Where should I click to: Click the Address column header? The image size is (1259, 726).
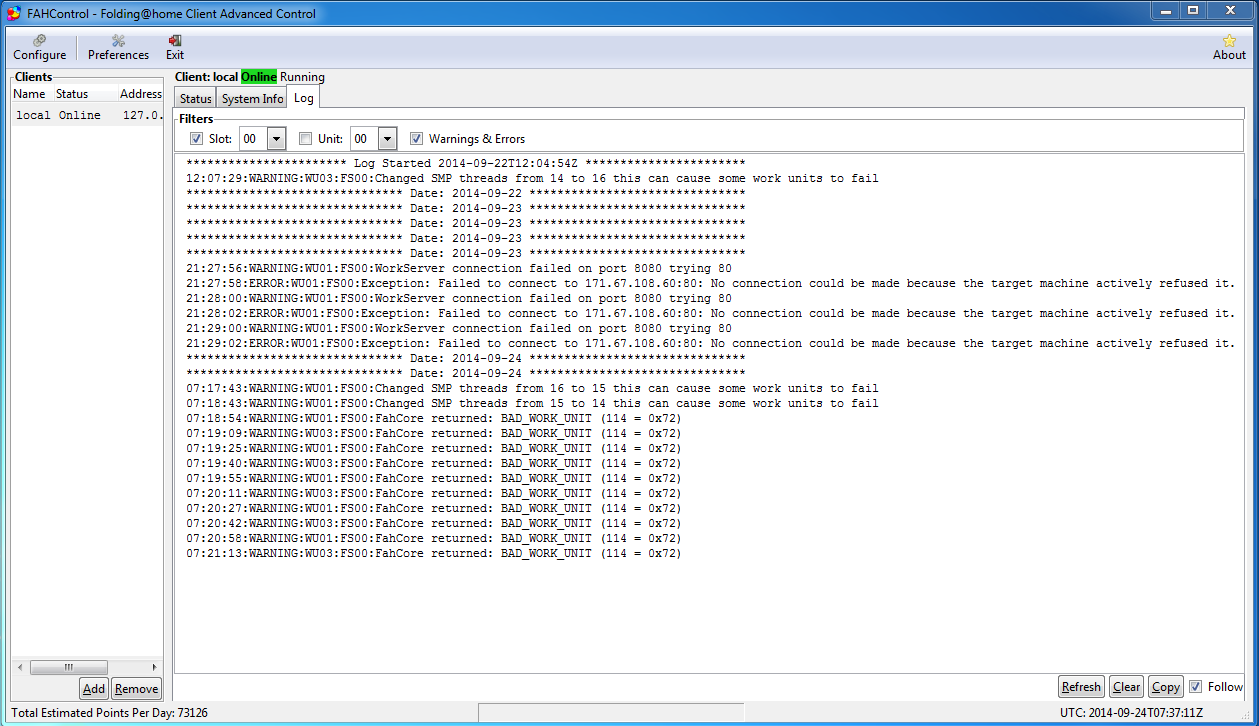coord(140,93)
